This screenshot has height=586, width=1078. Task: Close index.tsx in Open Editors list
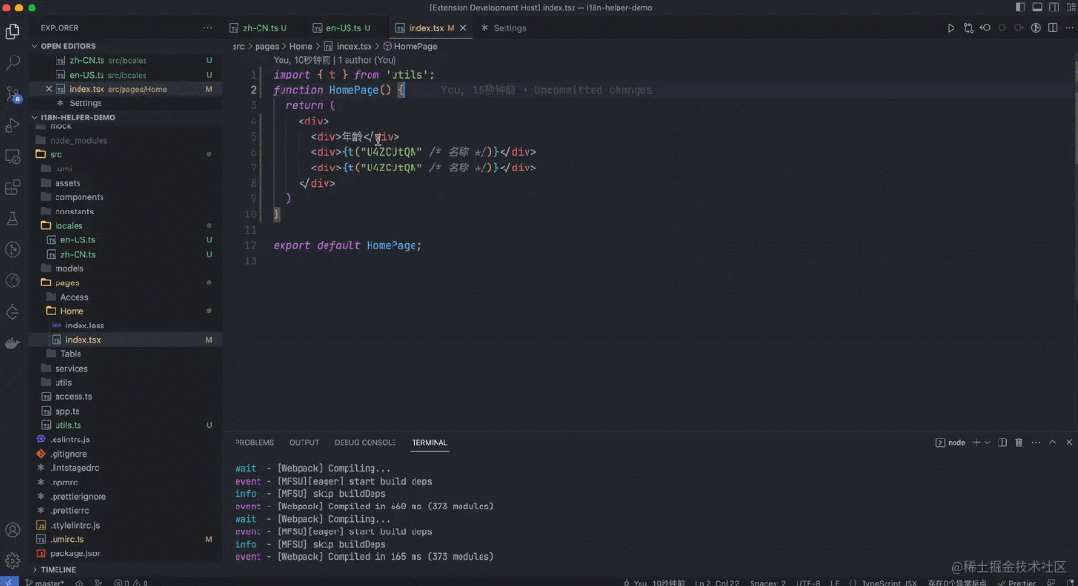pos(49,89)
